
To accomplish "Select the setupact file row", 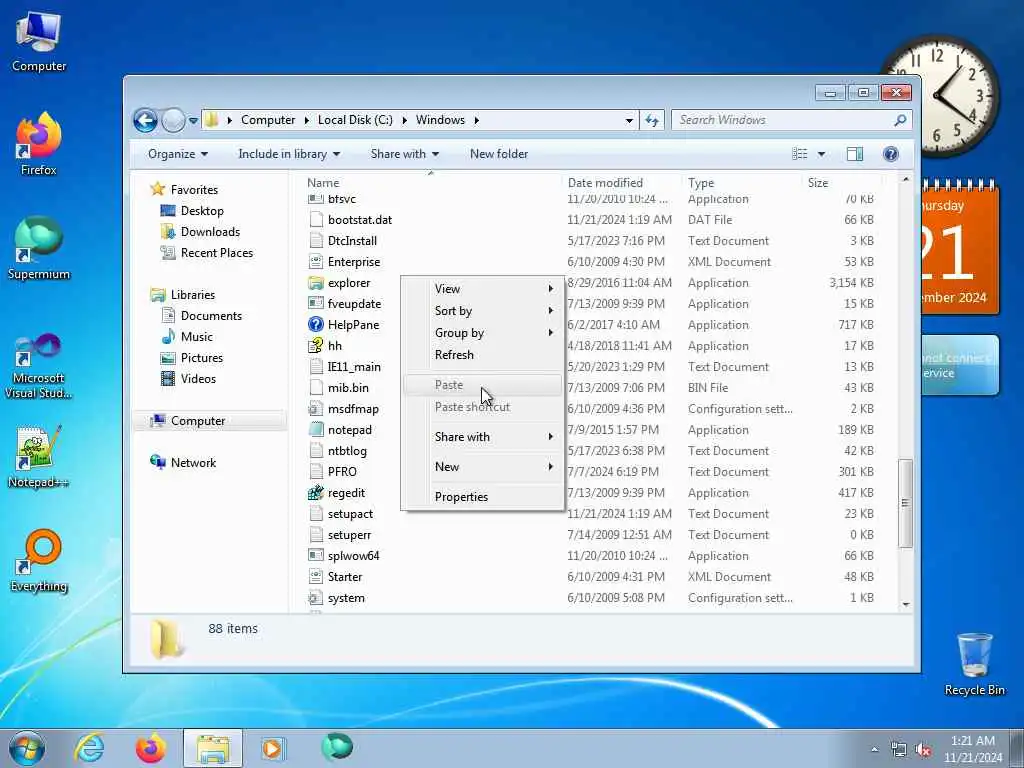I will point(591,514).
